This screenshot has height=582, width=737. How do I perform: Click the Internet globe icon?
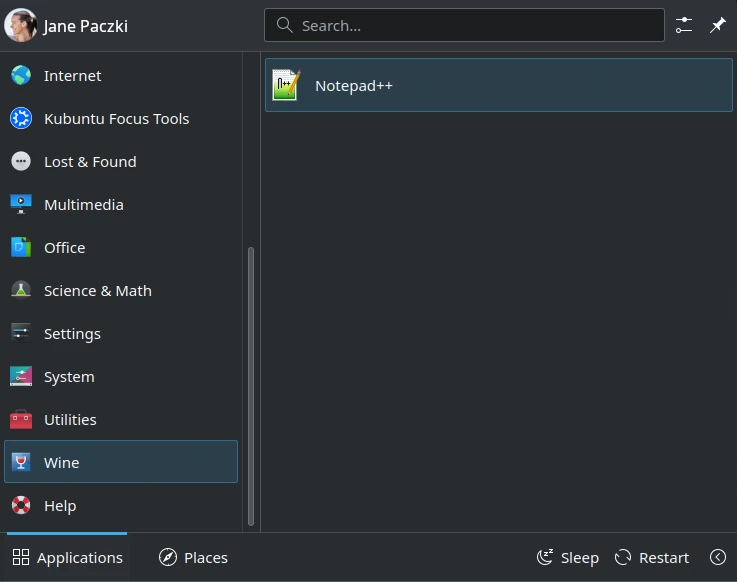point(21,76)
